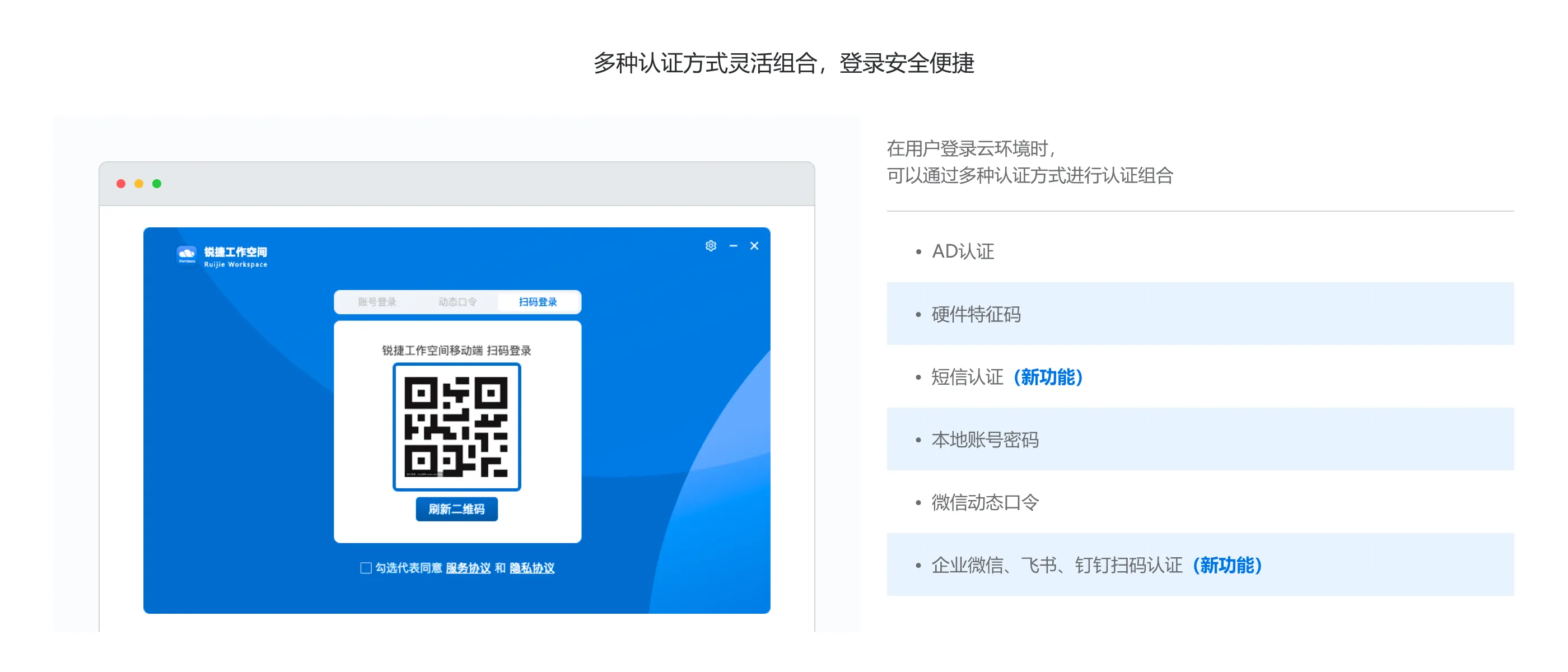Open the 隐私协议 link
This screenshot has width=1568, height=672.
532,568
